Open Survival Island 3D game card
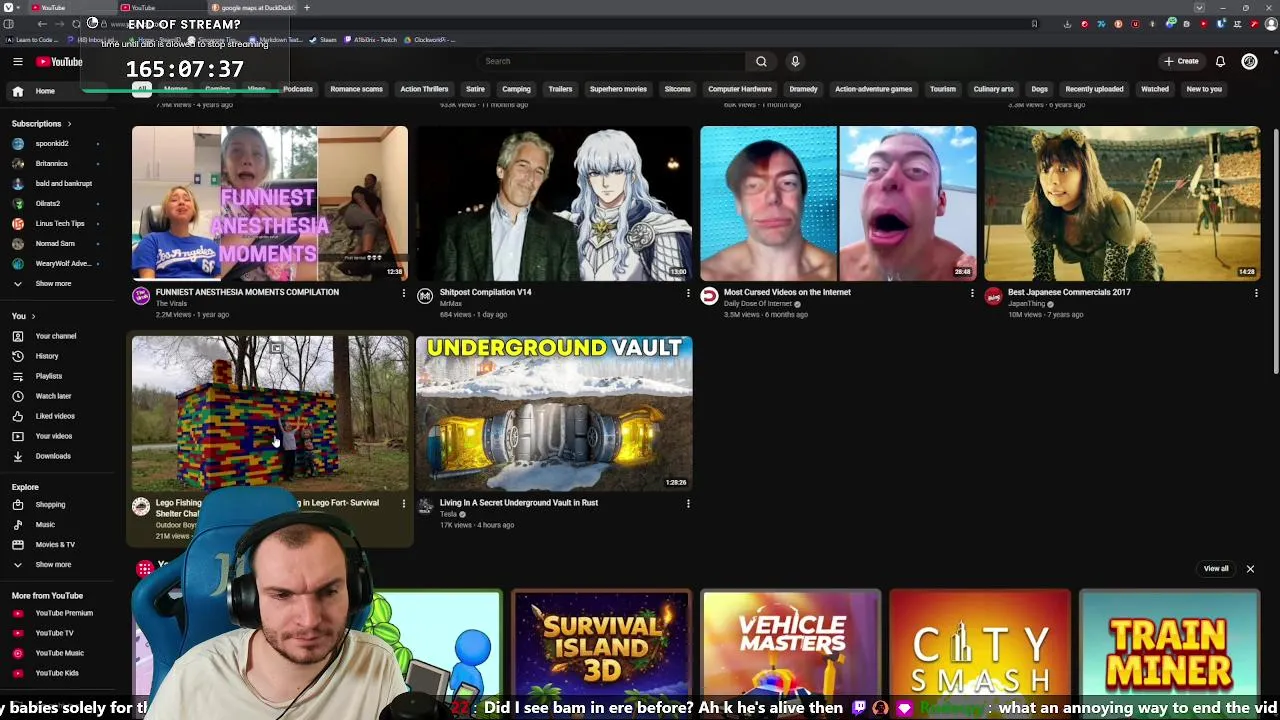Viewport: 1280px width, 720px height. [601, 642]
